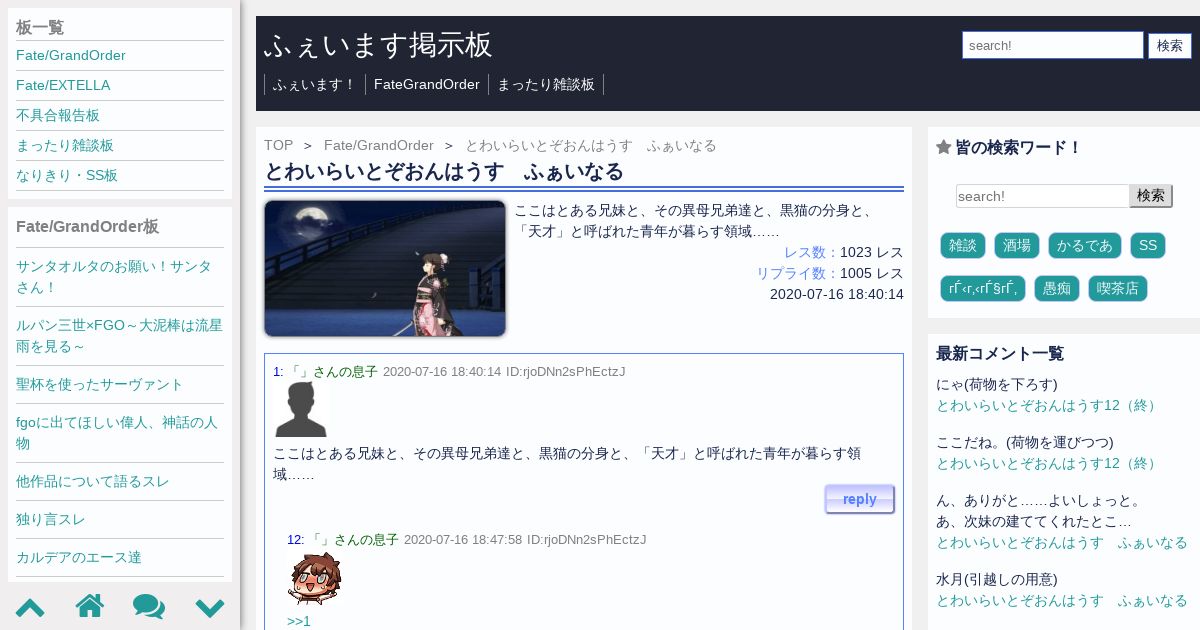Open ふぇいます！ in header navigation
This screenshot has height=630, width=1200.
coord(314,84)
